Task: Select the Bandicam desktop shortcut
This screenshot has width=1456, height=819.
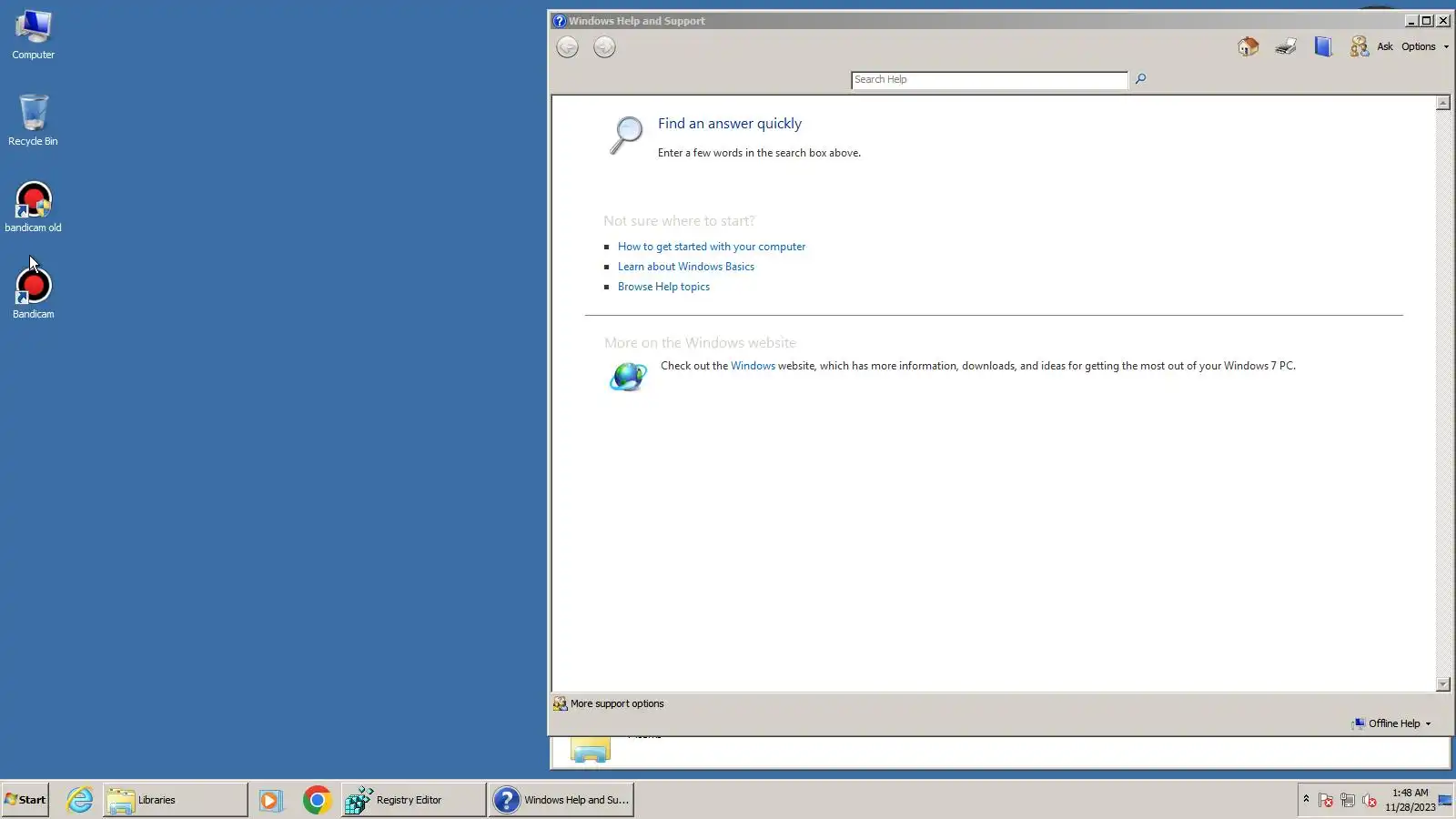Action: tap(33, 293)
